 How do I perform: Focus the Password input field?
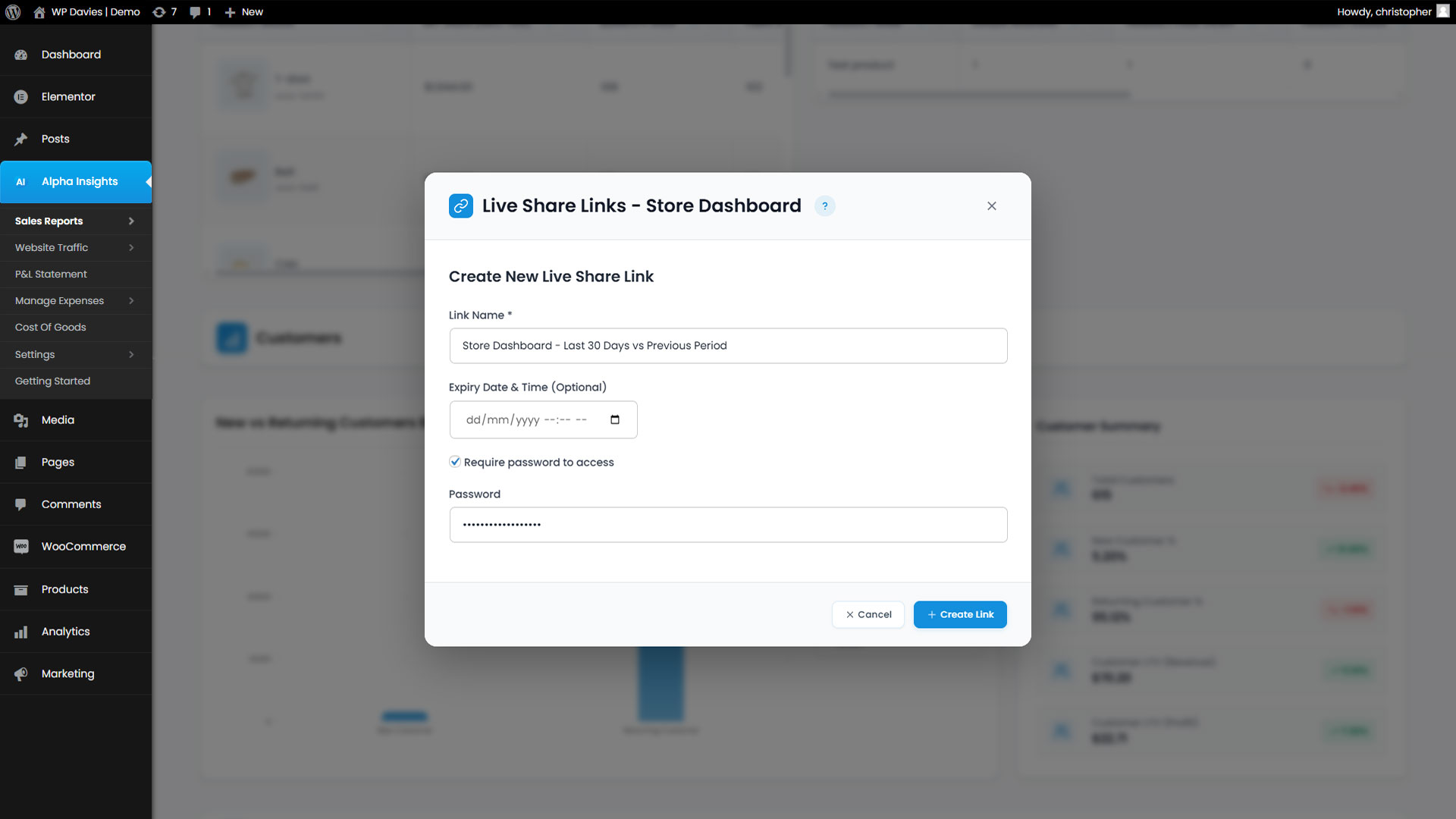pyautogui.click(x=728, y=525)
